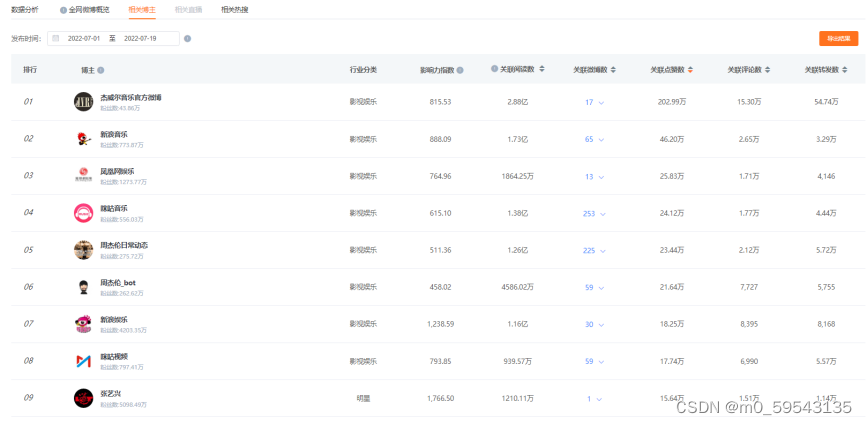Open the 相关直播 tab
The height and width of the screenshot is (425, 867).
188,10
